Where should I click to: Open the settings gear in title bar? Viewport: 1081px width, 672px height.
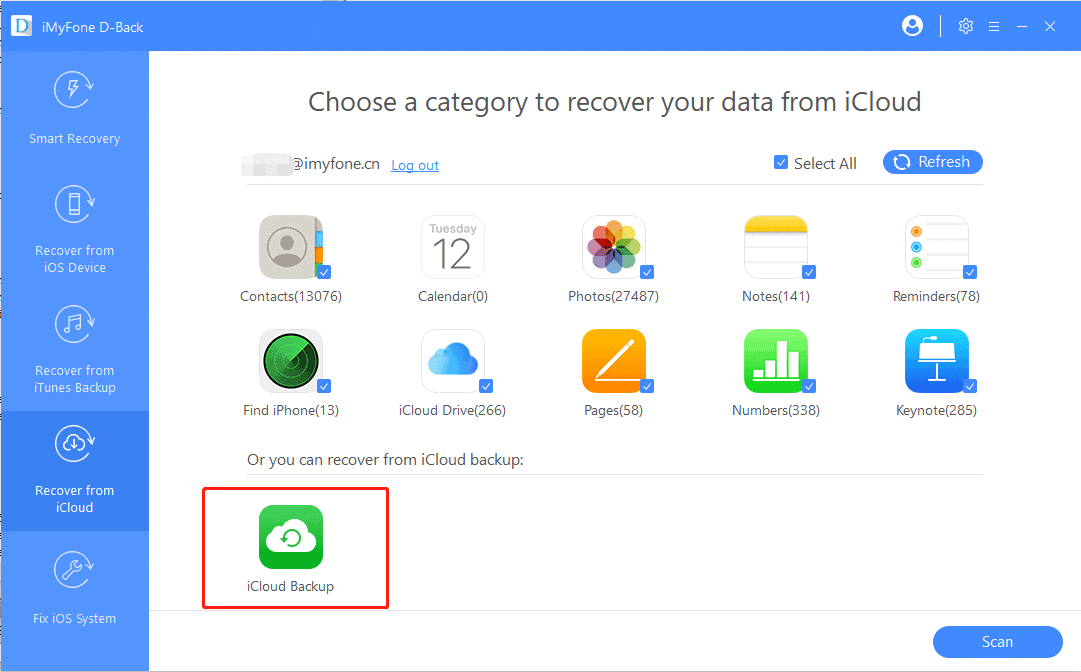click(x=965, y=27)
